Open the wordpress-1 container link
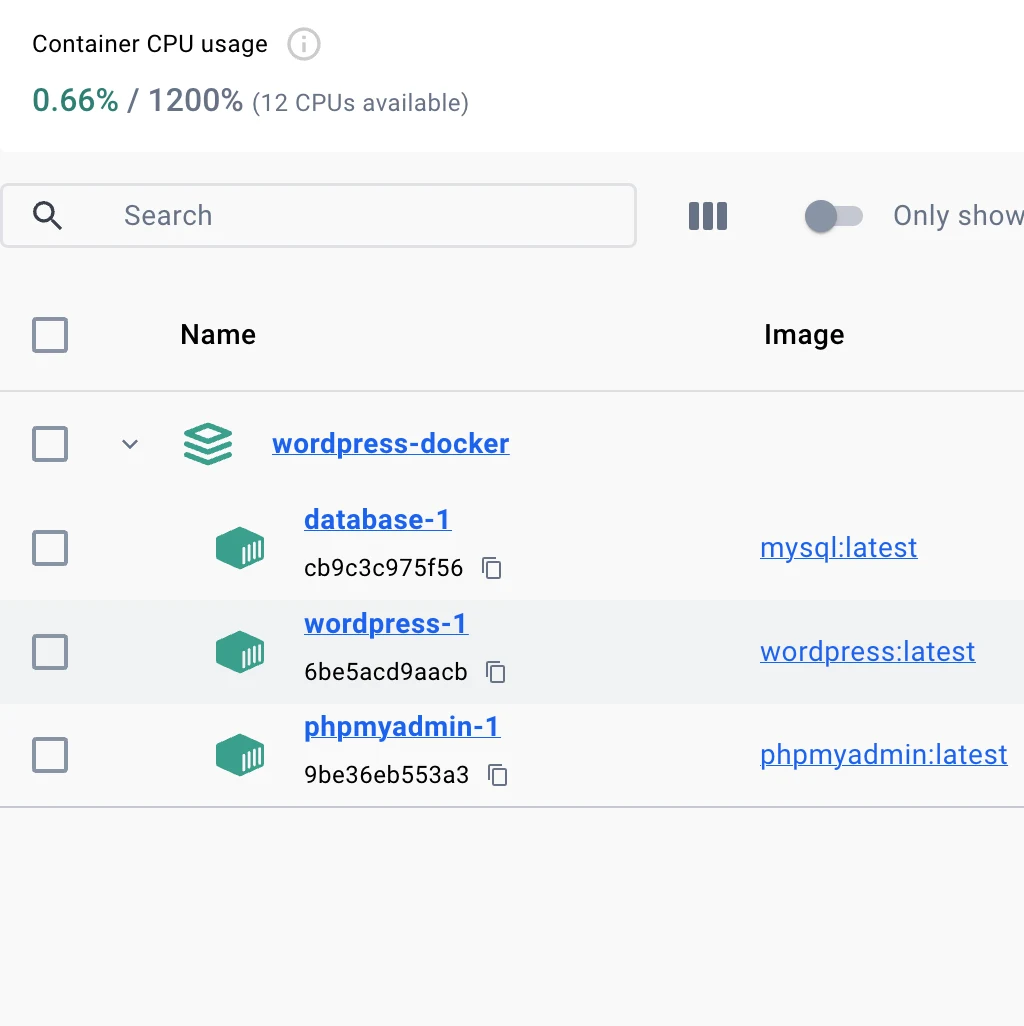 point(386,624)
